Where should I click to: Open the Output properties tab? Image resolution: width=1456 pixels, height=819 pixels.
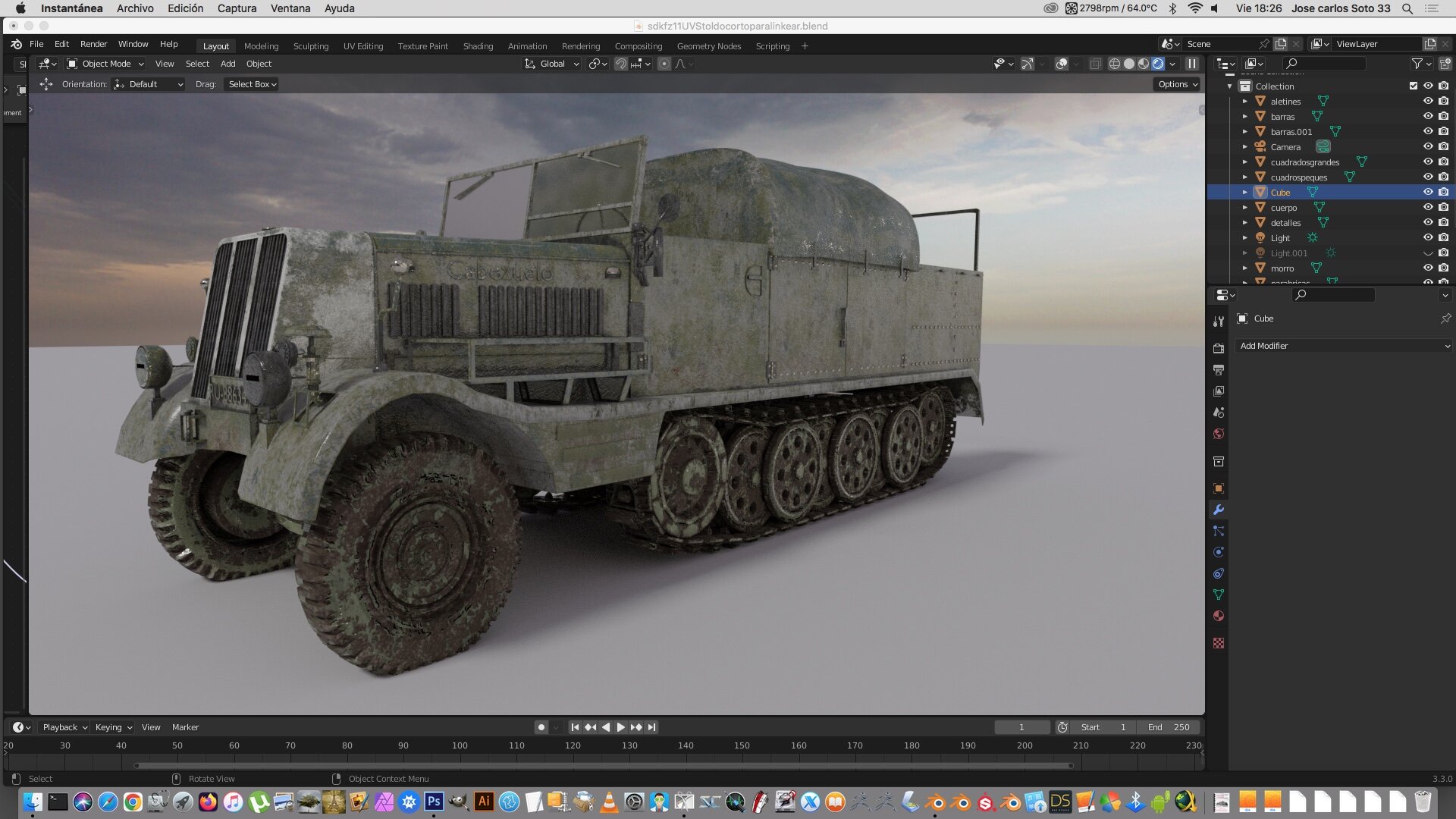pyautogui.click(x=1219, y=370)
